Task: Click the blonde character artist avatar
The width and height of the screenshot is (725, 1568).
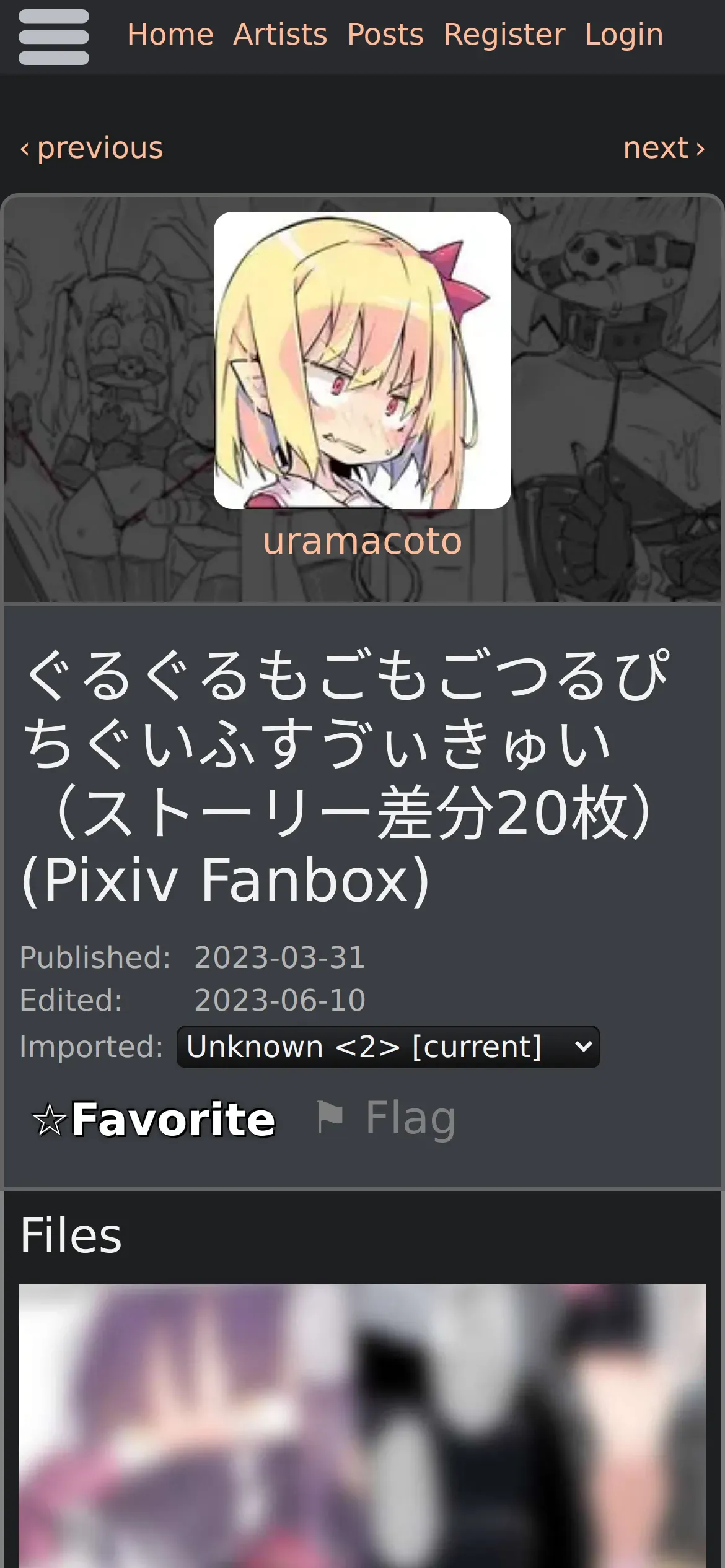Action: (362, 360)
